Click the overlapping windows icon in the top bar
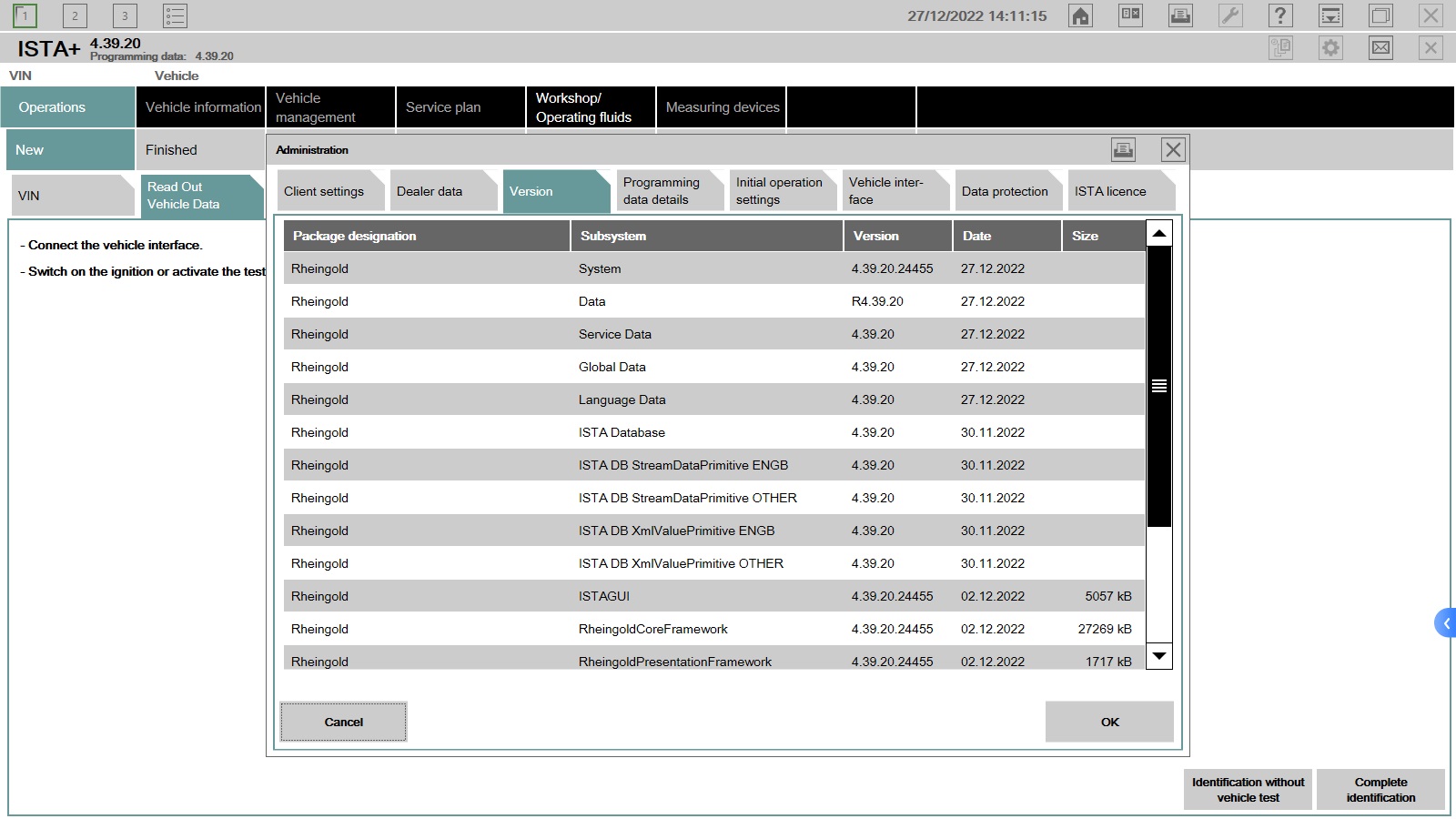This screenshot has height=819, width=1456. [x=1380, y=15]
